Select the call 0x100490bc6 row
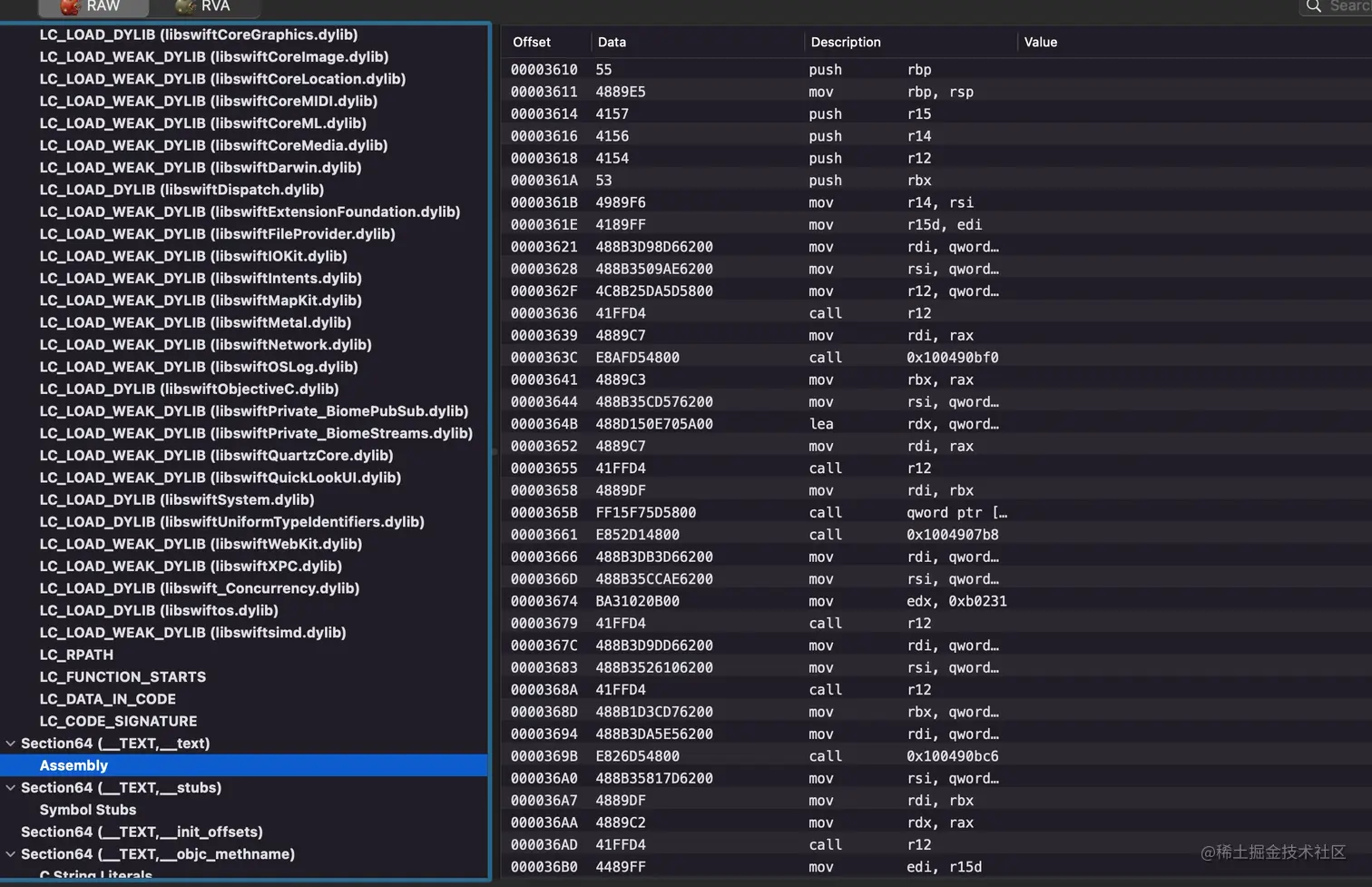Screen dimensions: 1372x887 click(936, 756)
